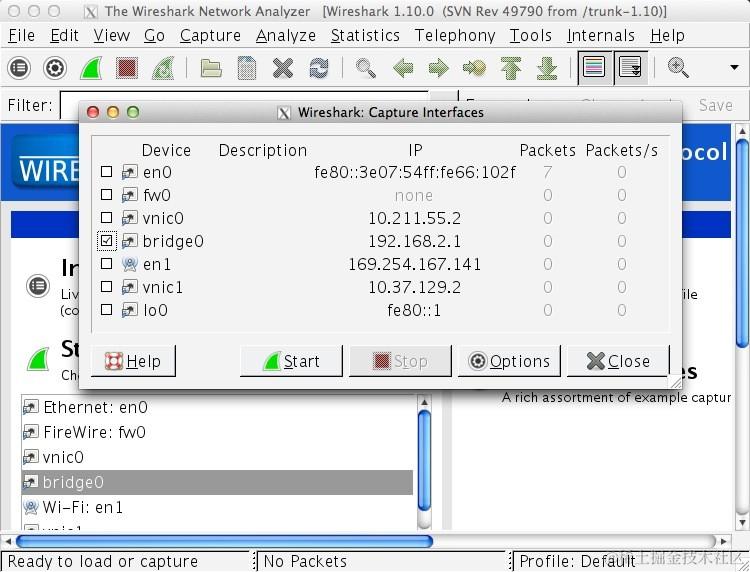Viewport: 750px width, 572px height.
Task: Click main window horizontal scrollbar thumb
Action: click(x=225, y=541)
